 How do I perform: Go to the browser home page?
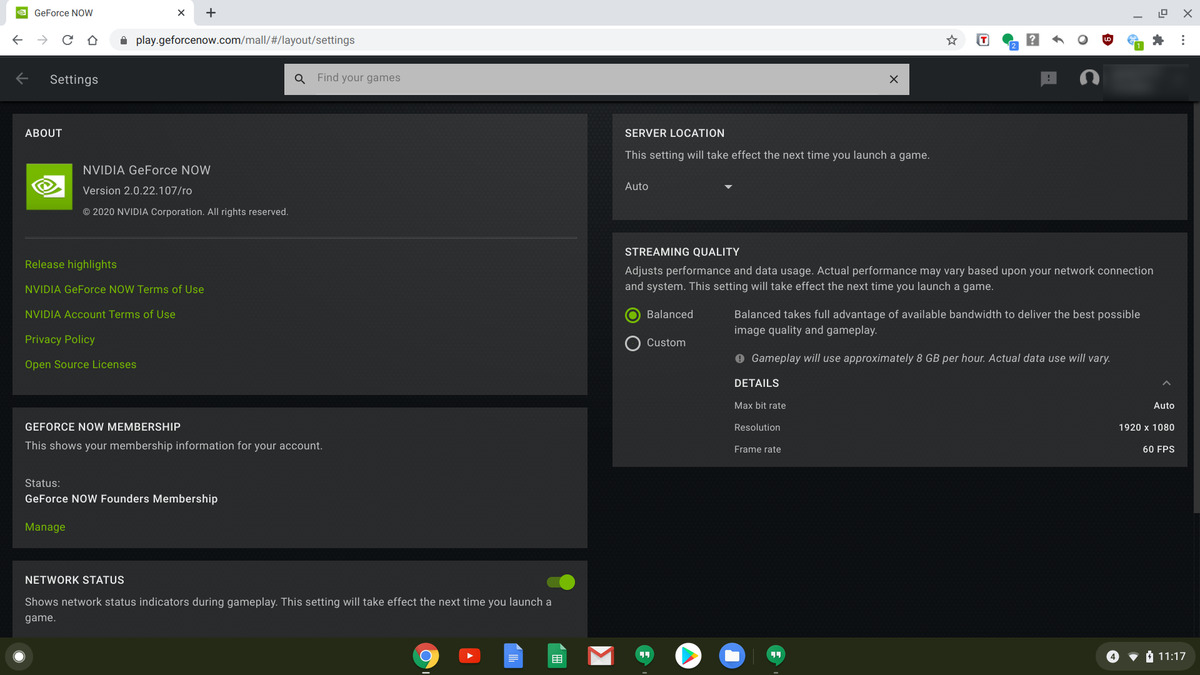click(92, 40)
